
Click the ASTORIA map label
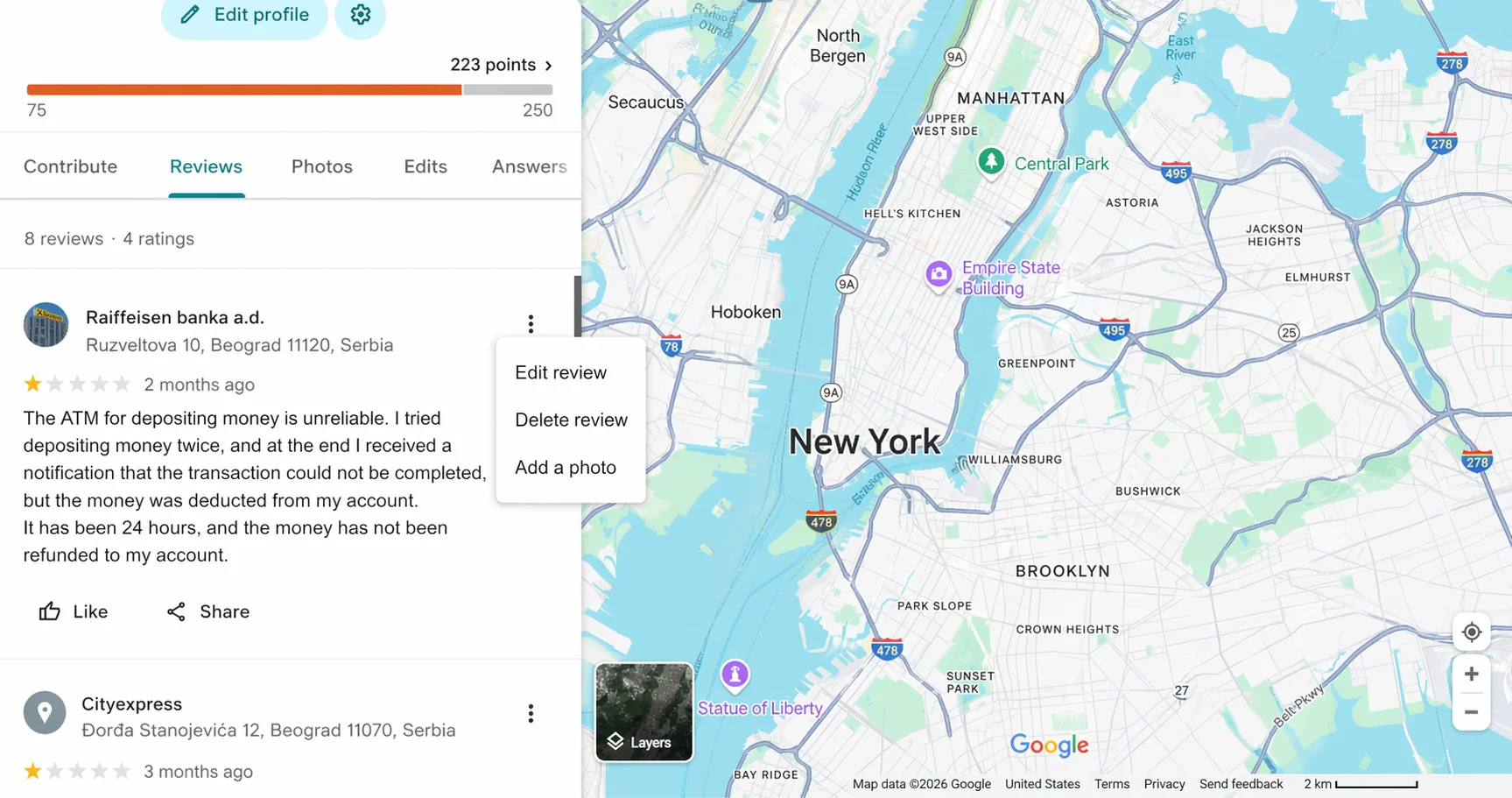1132,202
